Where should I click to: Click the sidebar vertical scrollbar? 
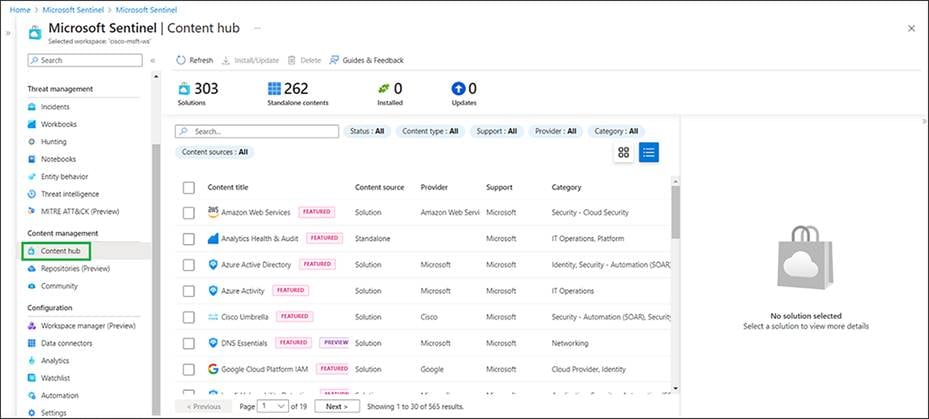point(156,280)
